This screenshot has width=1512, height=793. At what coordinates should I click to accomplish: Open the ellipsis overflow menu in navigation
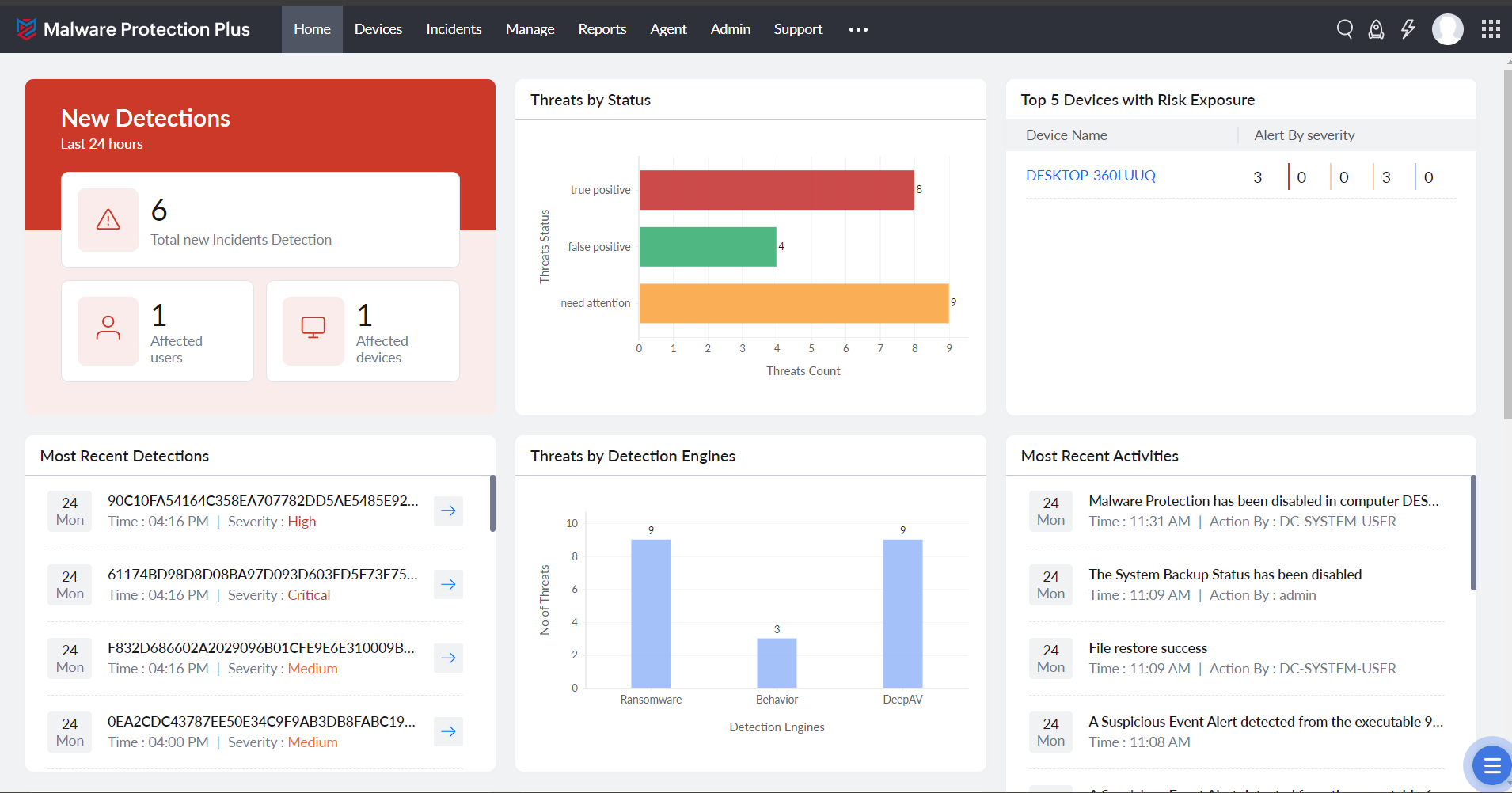point(857,29)
